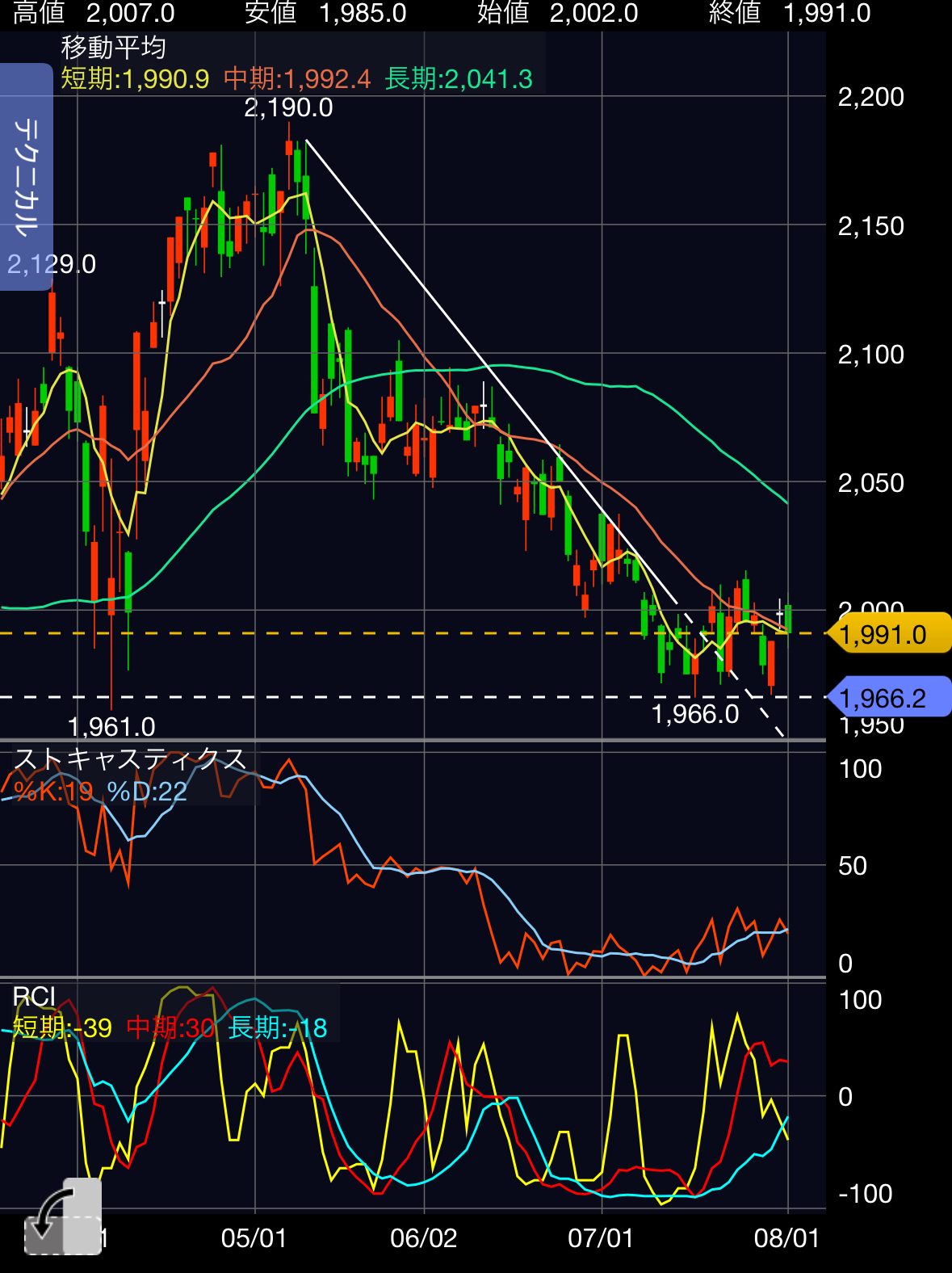Tap the %K:19 stochastic value

54,792
